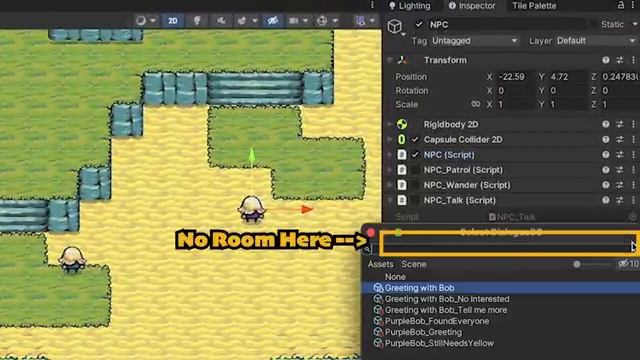This screenshot has height=360, width=640.
Task: Open NPC (Script) preset settings icon
Action: click(620, 155)
